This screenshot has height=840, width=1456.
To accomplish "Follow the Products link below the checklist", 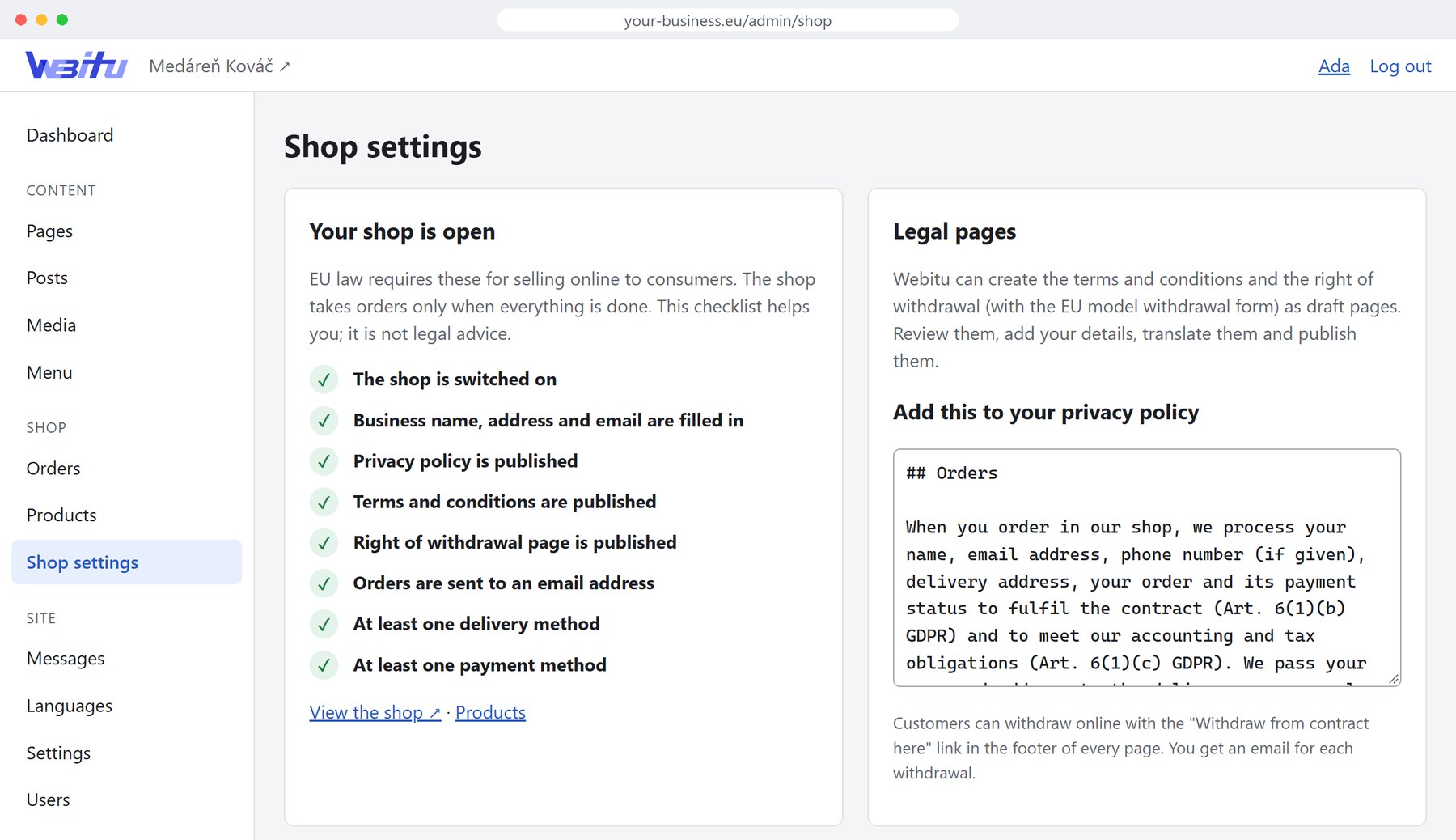I will point(490,713).
